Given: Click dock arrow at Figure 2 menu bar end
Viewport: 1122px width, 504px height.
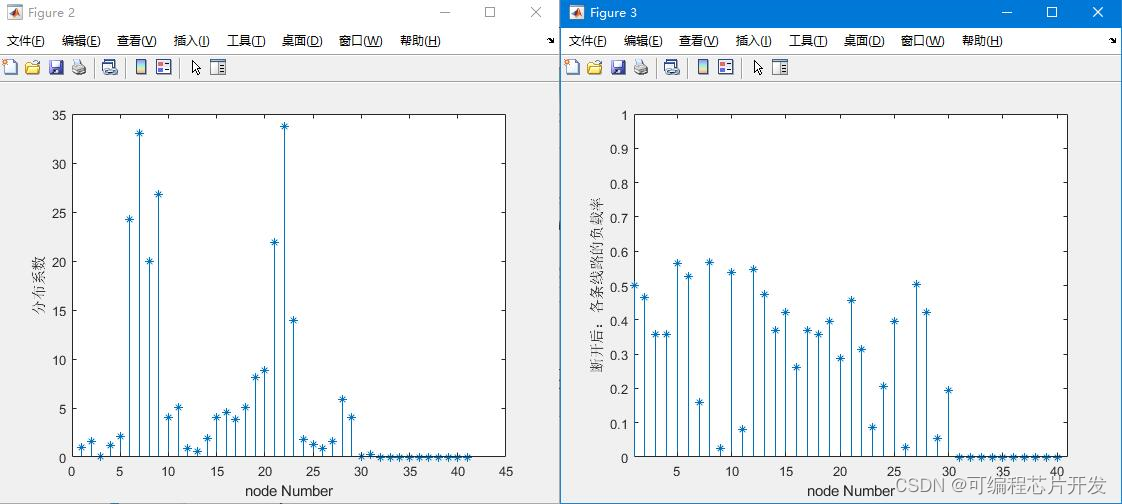Looking at the screenshot, I should point(550,41).
